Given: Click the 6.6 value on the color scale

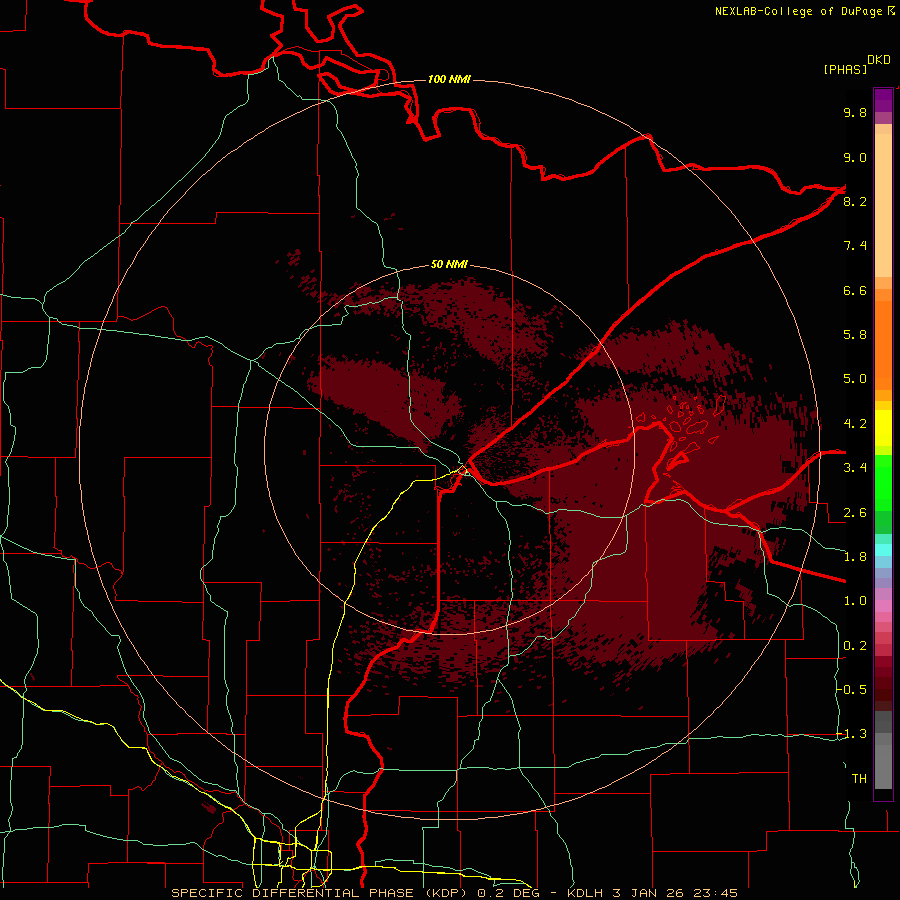Looking at the screenshot, I should click(855, 290).
